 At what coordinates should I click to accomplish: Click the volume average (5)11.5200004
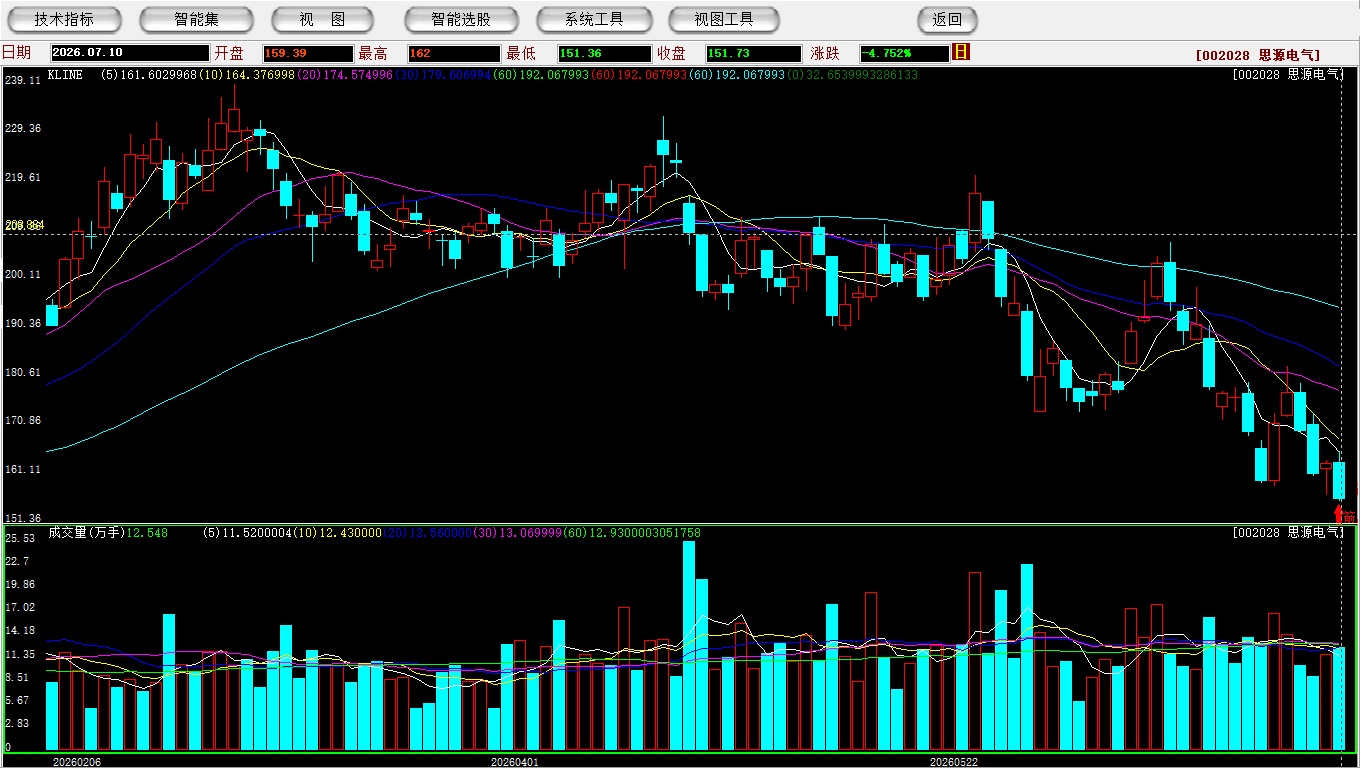(245, 533)
